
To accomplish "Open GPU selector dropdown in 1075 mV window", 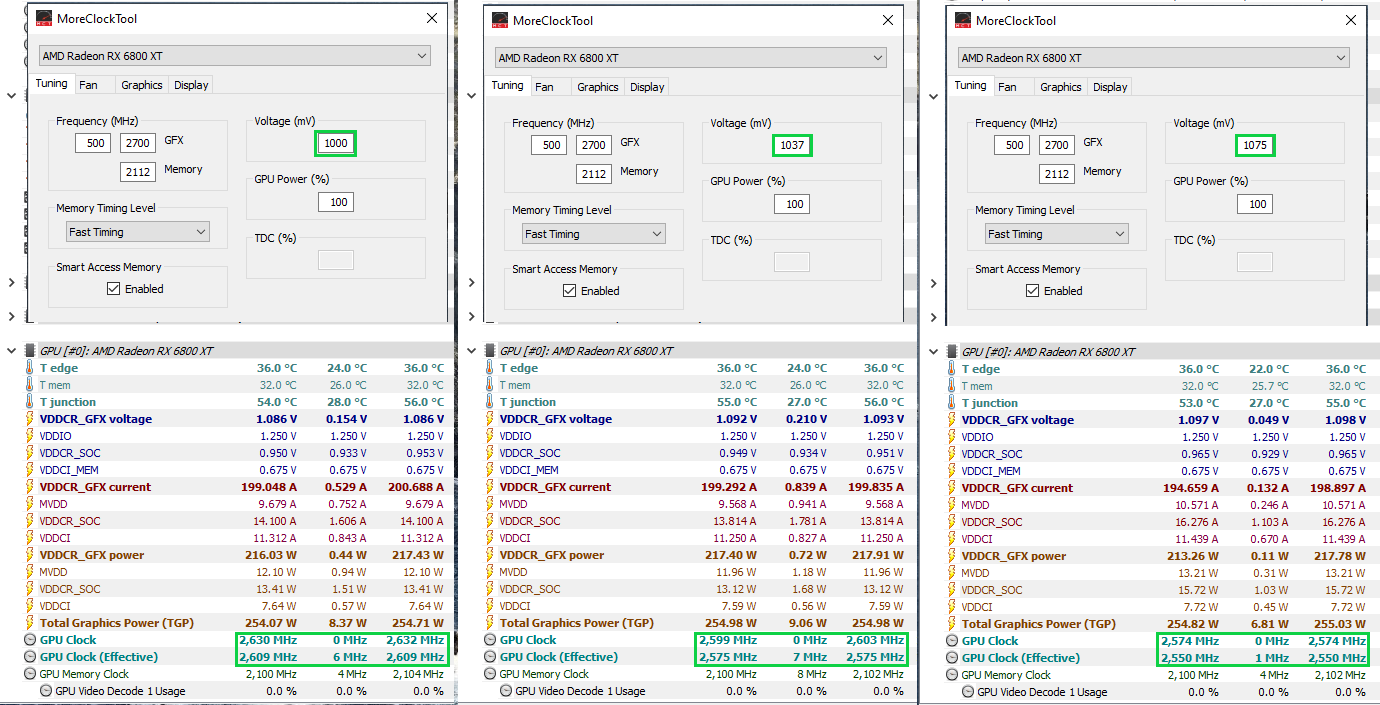I will pyautogui.click(x=1154, y=58).
